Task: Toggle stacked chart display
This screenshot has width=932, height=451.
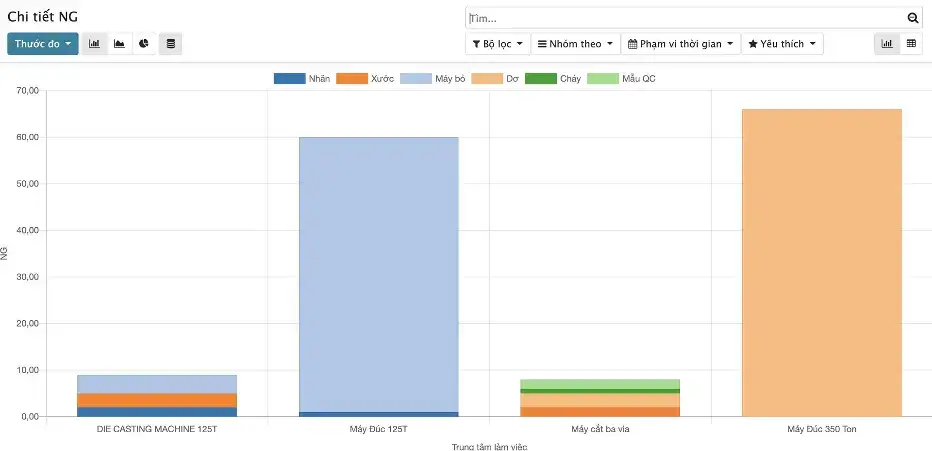Action: (x=171, y=44)
